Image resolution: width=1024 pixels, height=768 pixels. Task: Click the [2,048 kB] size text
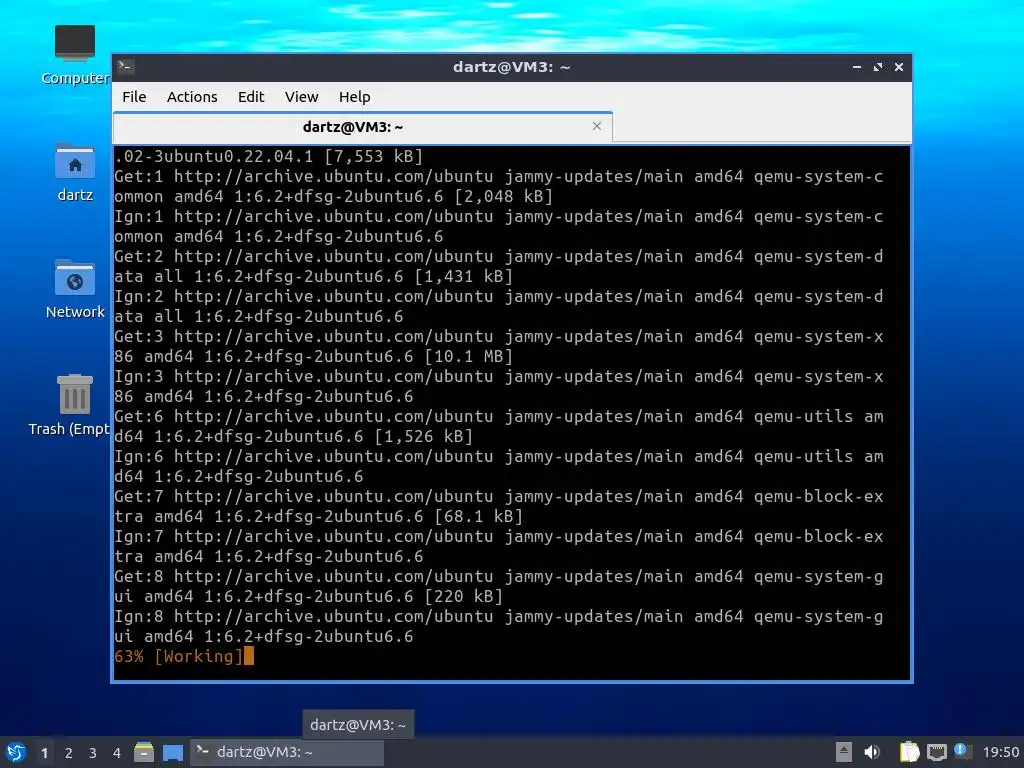click(x=504, y=197)
